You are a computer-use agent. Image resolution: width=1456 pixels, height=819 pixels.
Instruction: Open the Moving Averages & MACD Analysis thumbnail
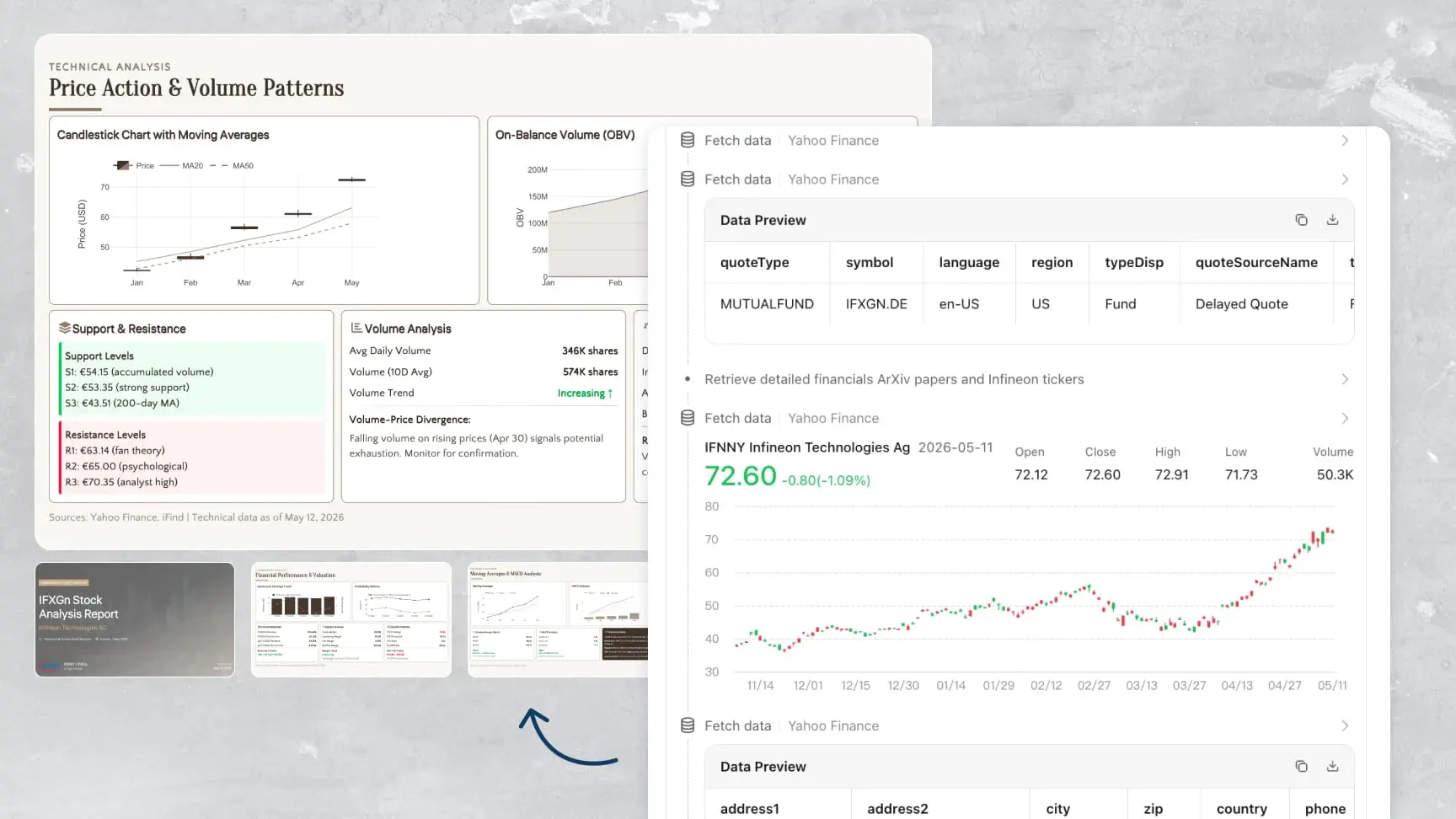click(x=558, y=619)
